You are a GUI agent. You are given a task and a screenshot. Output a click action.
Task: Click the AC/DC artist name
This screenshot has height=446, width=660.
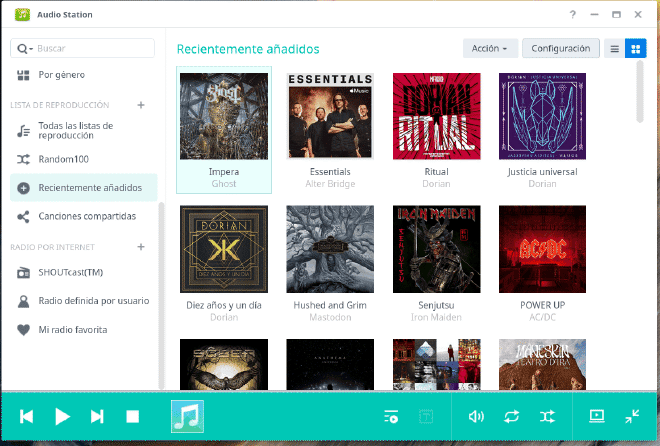click(x=543, y=317)
